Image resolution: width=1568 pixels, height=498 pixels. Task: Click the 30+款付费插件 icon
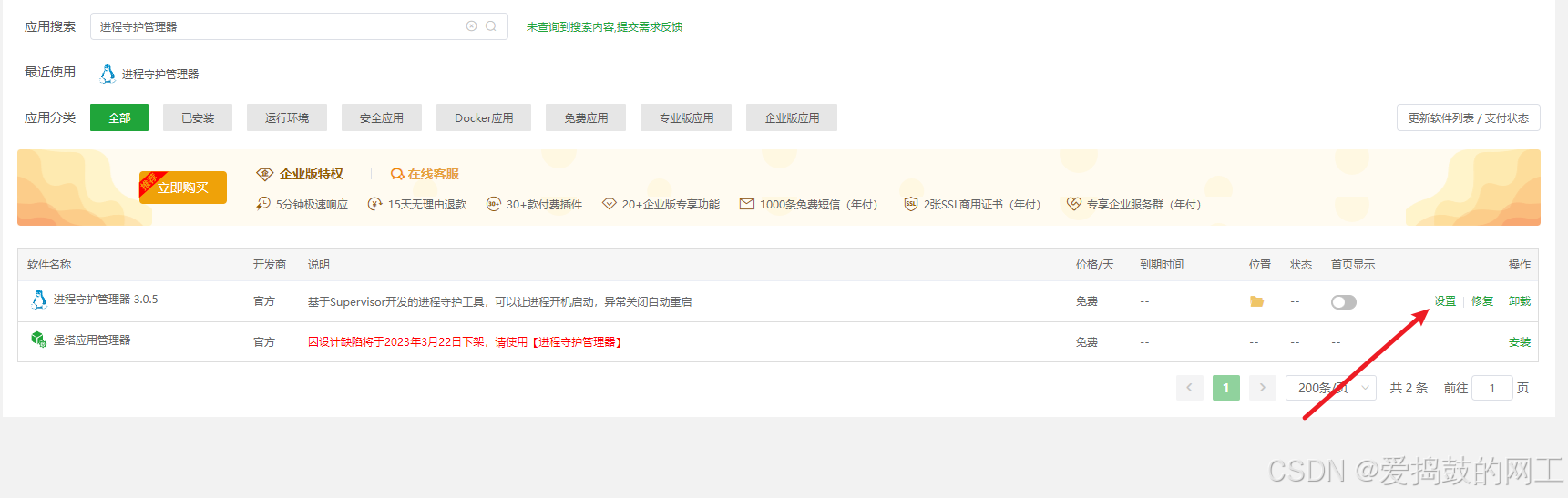pyautogui.click(x=493, y=204)
